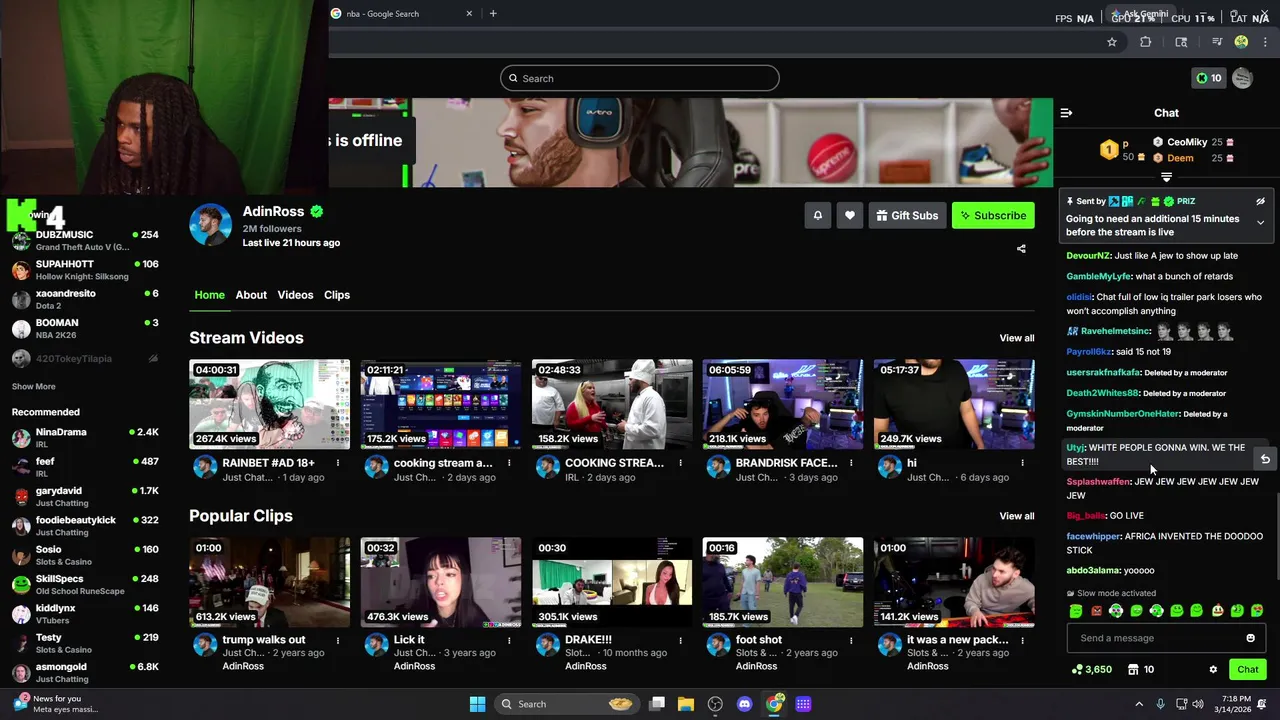Click Show More in sidebar
The image size is (1280, 720).
[33, 386]
